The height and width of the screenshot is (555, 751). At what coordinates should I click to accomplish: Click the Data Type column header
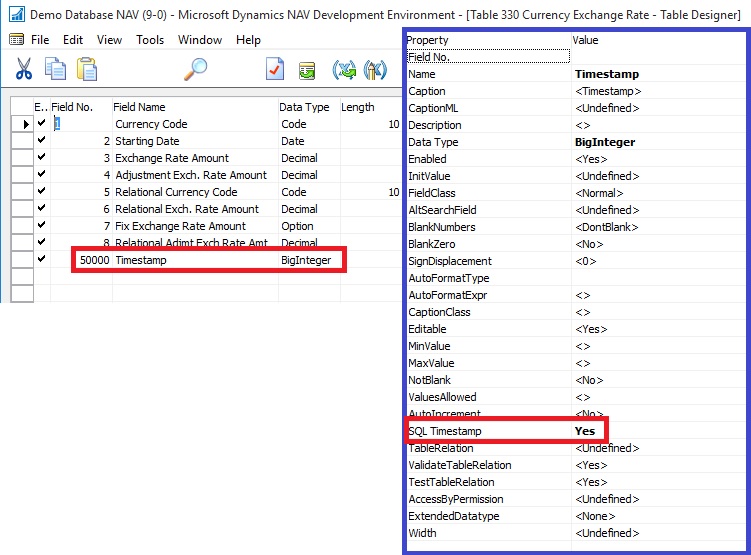coord(307,107)
